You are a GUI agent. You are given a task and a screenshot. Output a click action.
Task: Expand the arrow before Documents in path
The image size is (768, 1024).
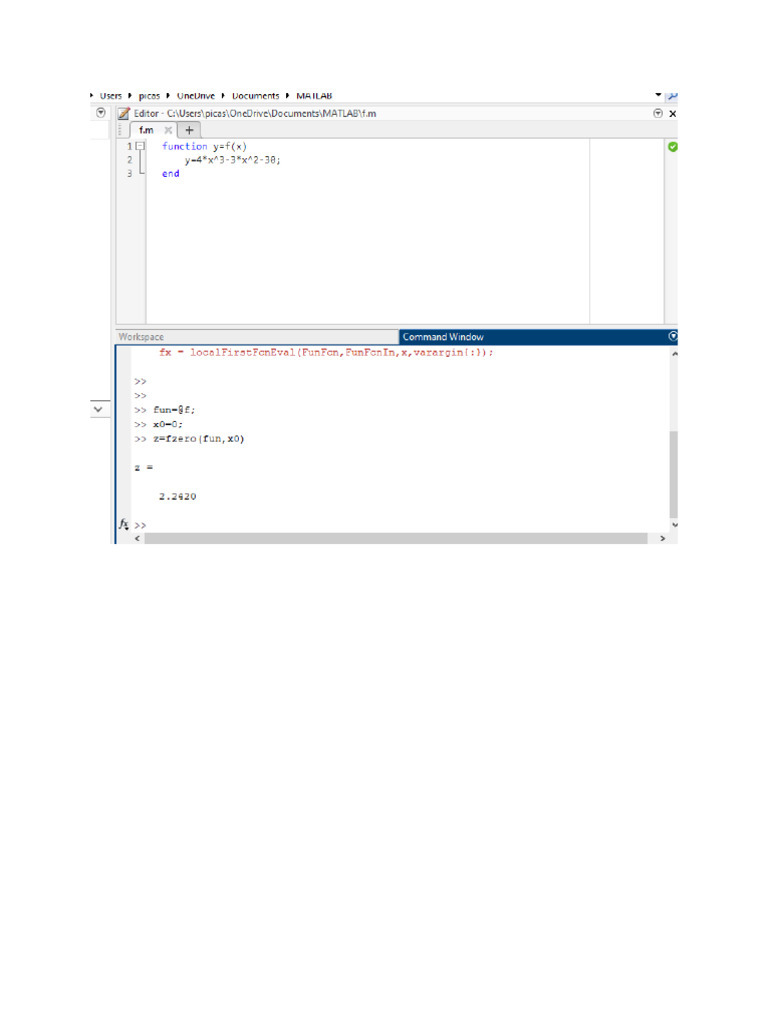223,96
